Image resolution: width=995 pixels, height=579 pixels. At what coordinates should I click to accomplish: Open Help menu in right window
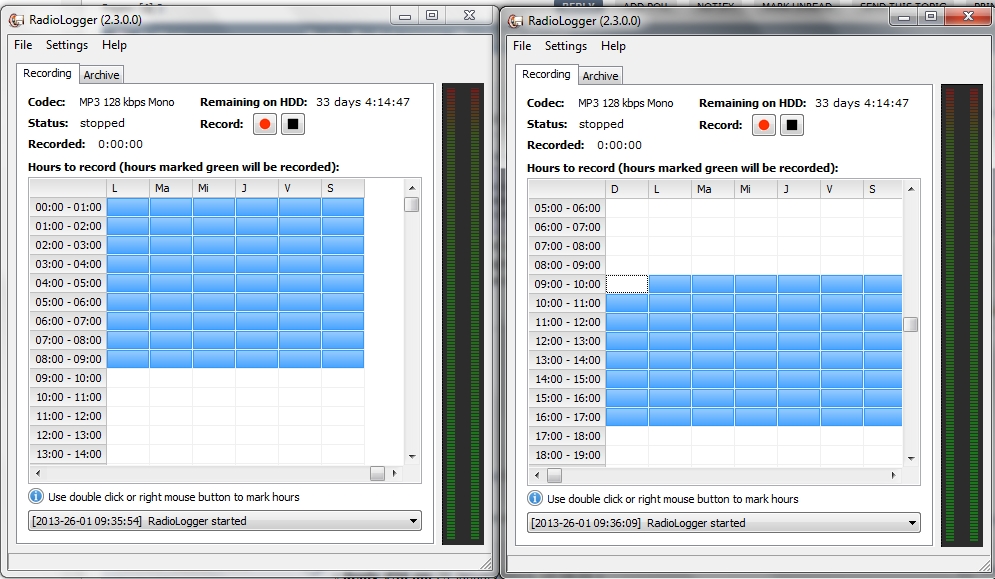613,46
